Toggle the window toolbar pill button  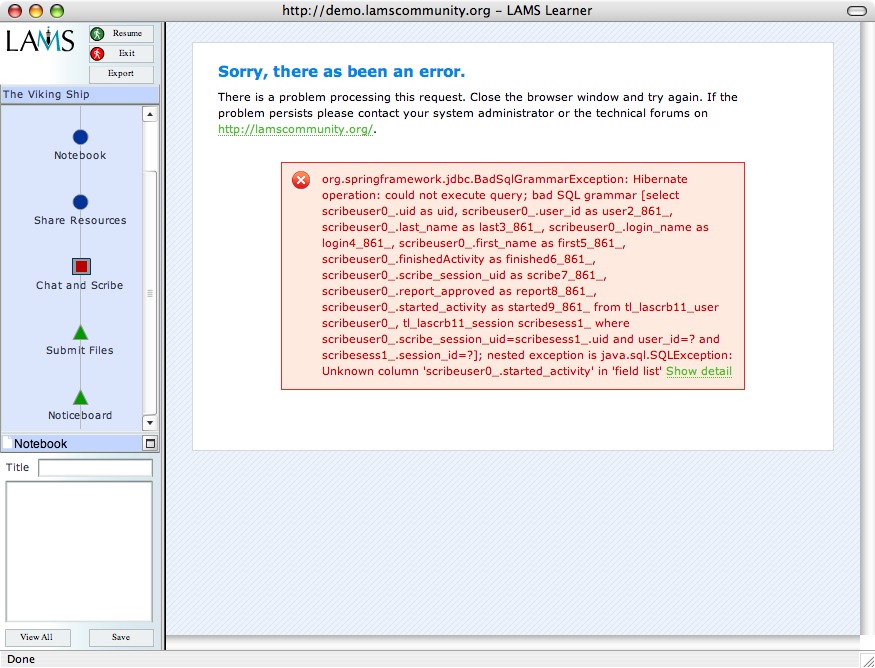[856, 11]
